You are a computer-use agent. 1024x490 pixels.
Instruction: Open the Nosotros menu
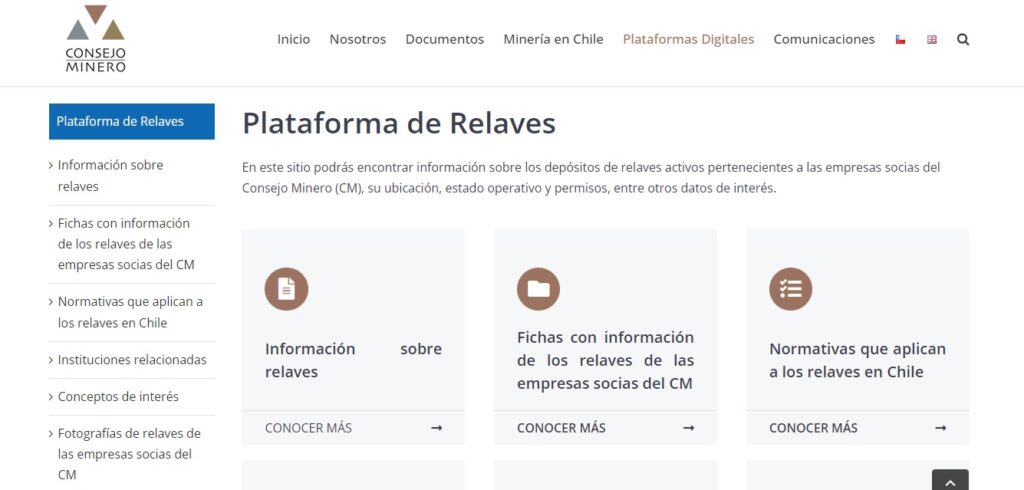pyautogui.click(x=357, y=40)
